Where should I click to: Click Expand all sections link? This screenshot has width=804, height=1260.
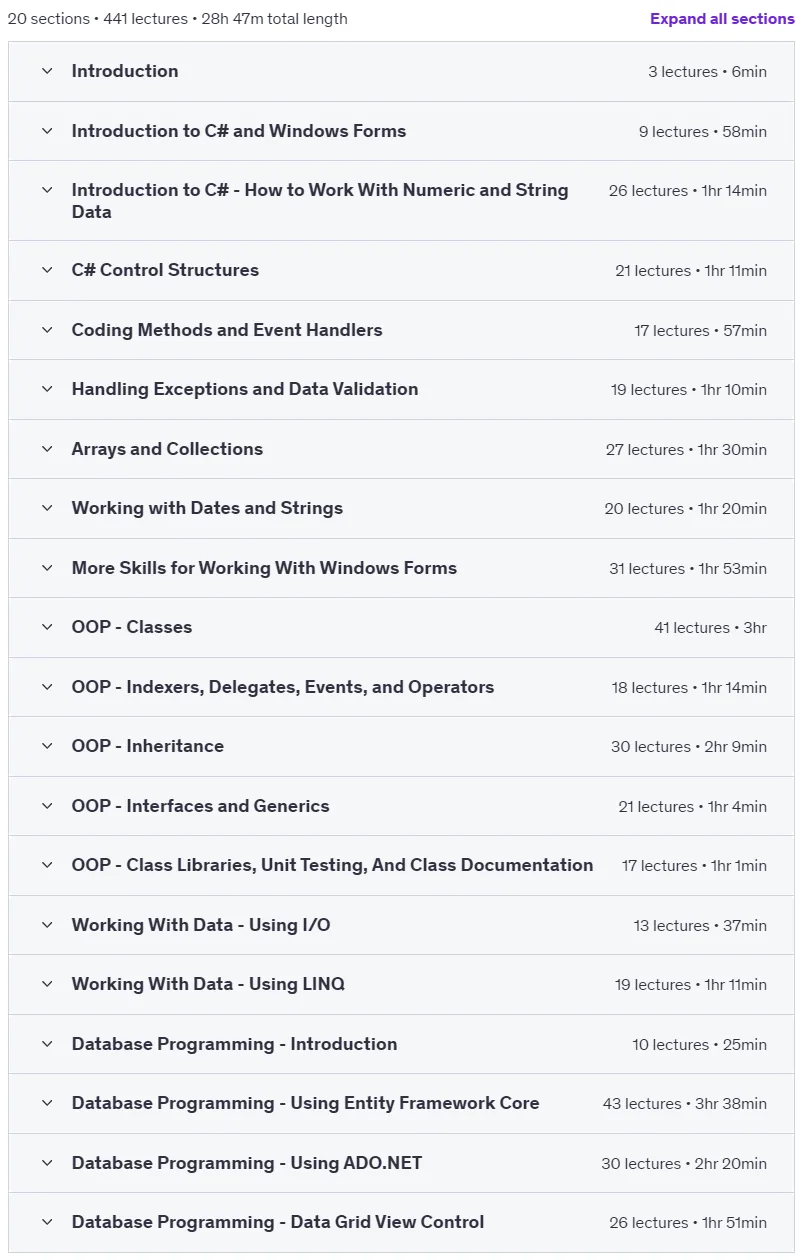(x=722, y=19)
